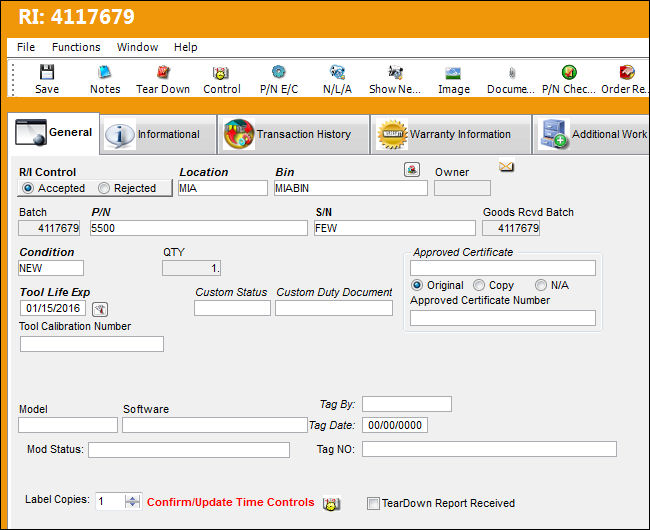Click the Tool Life Exp date field
Viewport: 650px width, 530px height.
[x=53, y=308]
